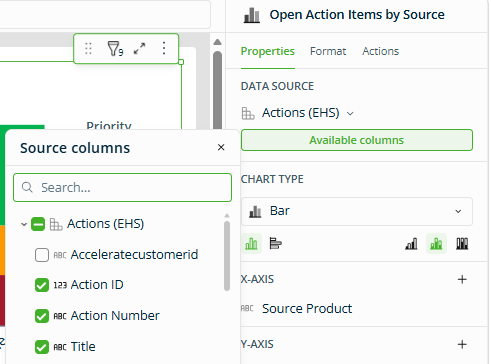Collapse the Actions (EHS) tree node
Viewport: 491px width, 364px height.
click(x=24, y=224)
